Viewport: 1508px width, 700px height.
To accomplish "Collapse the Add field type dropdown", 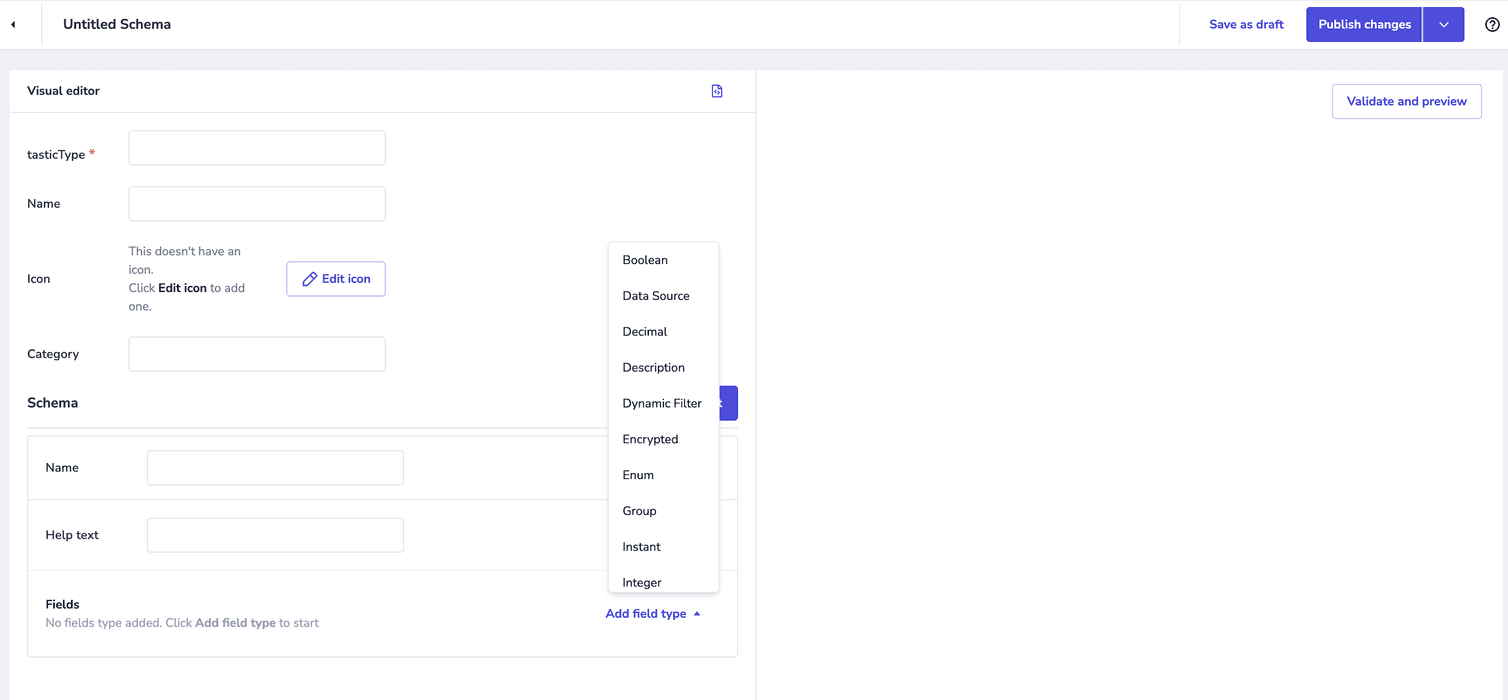I will (652, 613).
